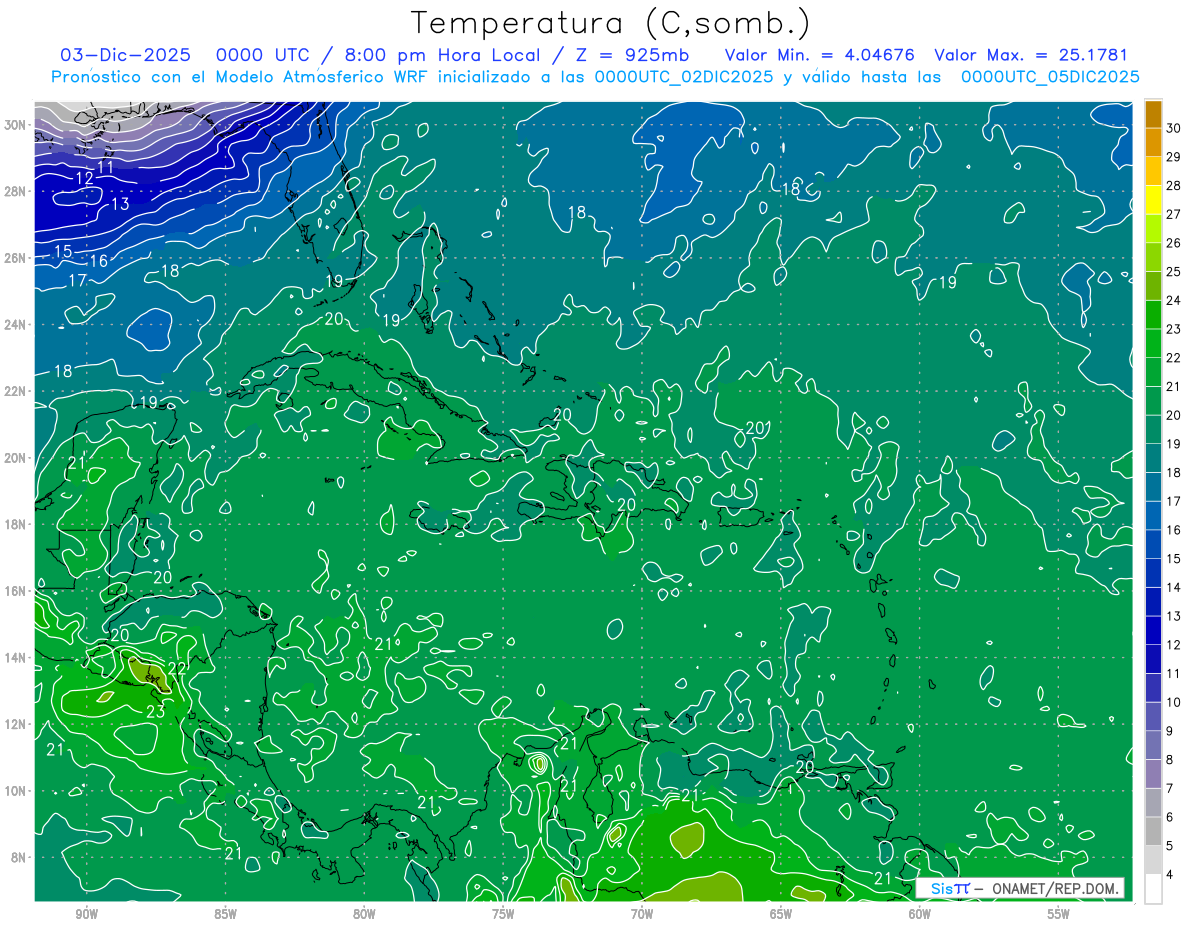This screenshot has width=1200, height=927.
Task: Click the "23" contour label over Central America
Action: [x=155, y=712]
